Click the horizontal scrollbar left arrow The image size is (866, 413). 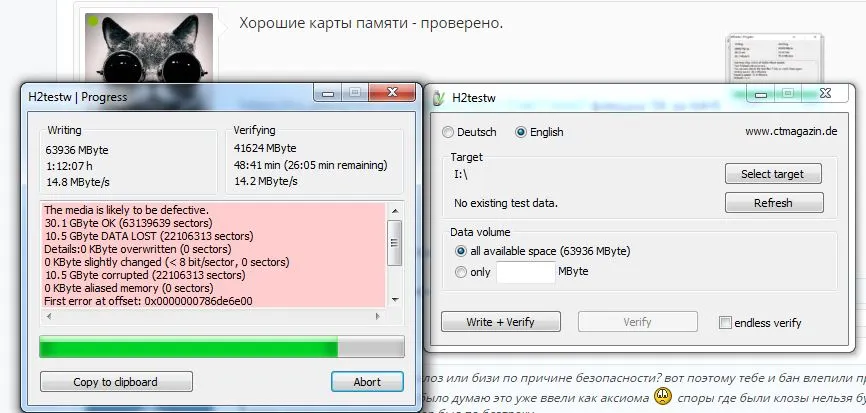49,316
